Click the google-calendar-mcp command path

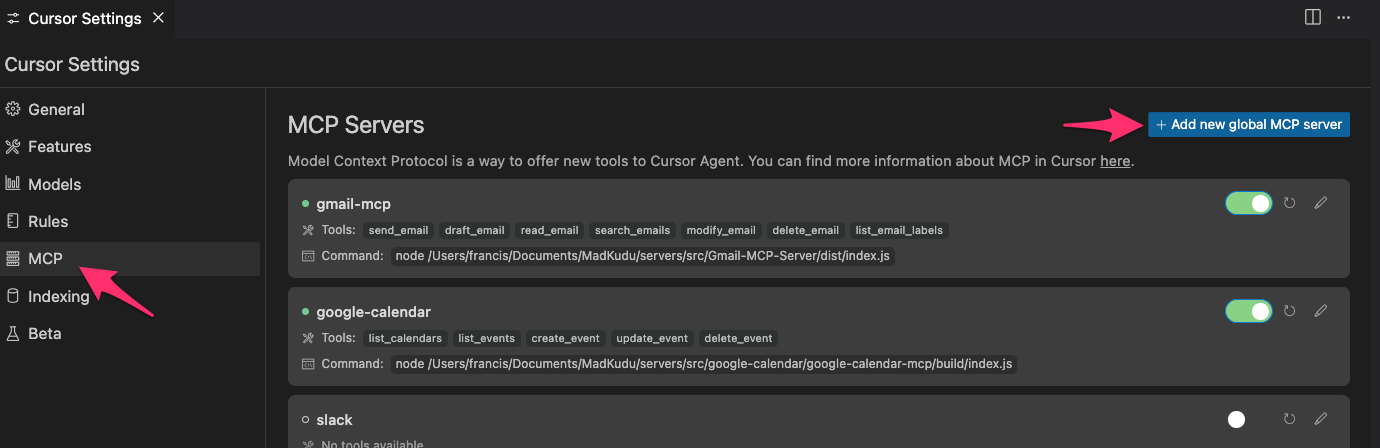point(704,364)
